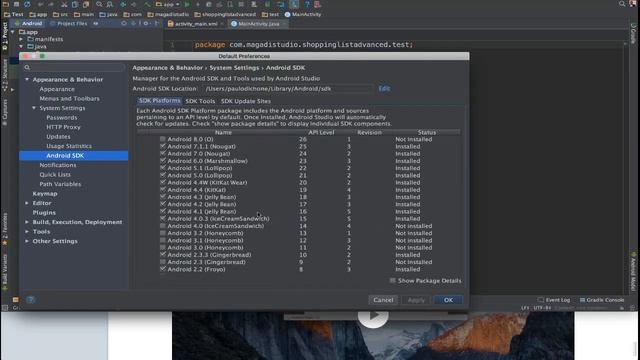Click the Paste toolbar icon

coord(86,4)
